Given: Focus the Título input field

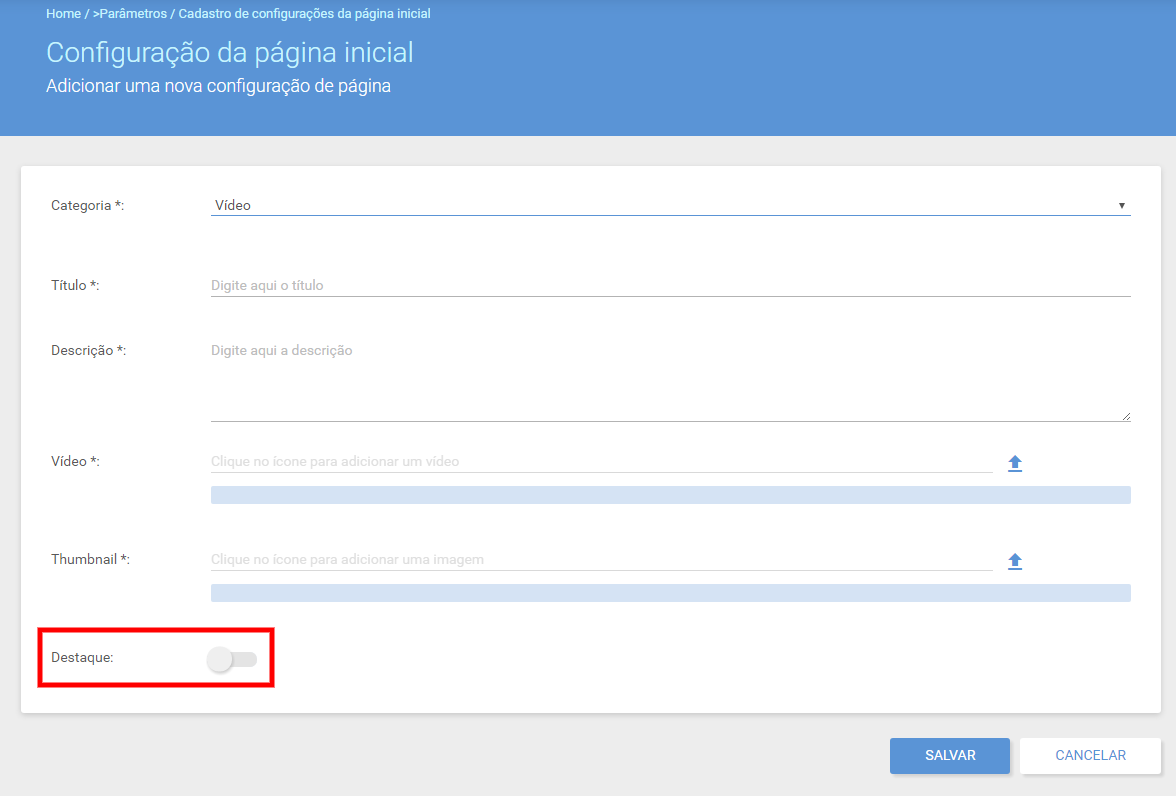Looking at the screenshot, I should [x=670, y=285].
